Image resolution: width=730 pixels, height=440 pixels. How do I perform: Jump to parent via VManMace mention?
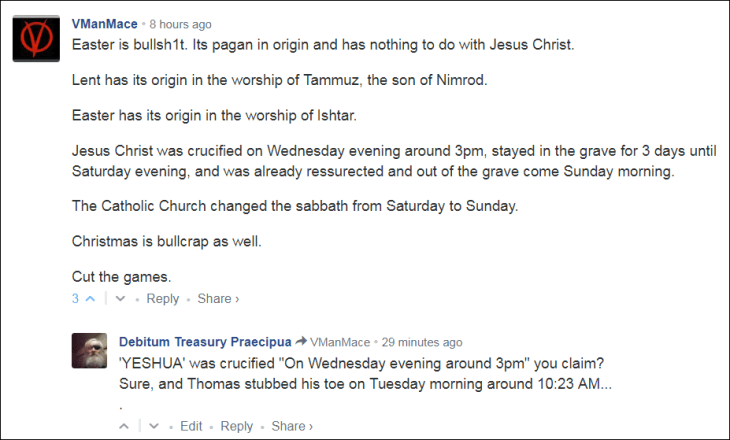(x=340, y=342)
